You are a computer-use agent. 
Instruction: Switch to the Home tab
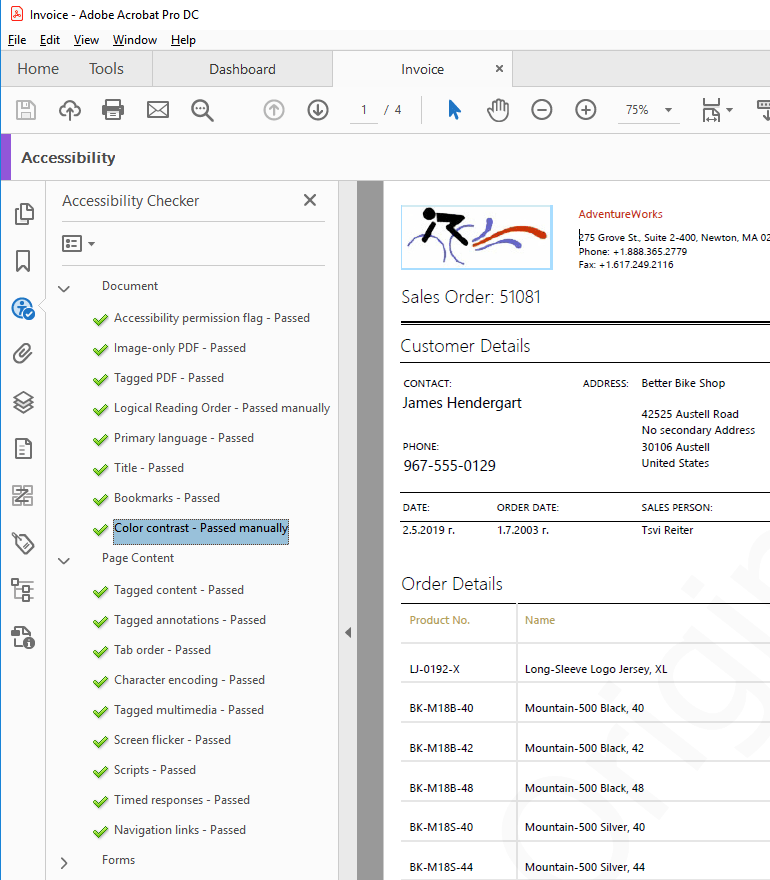(38, 68)
